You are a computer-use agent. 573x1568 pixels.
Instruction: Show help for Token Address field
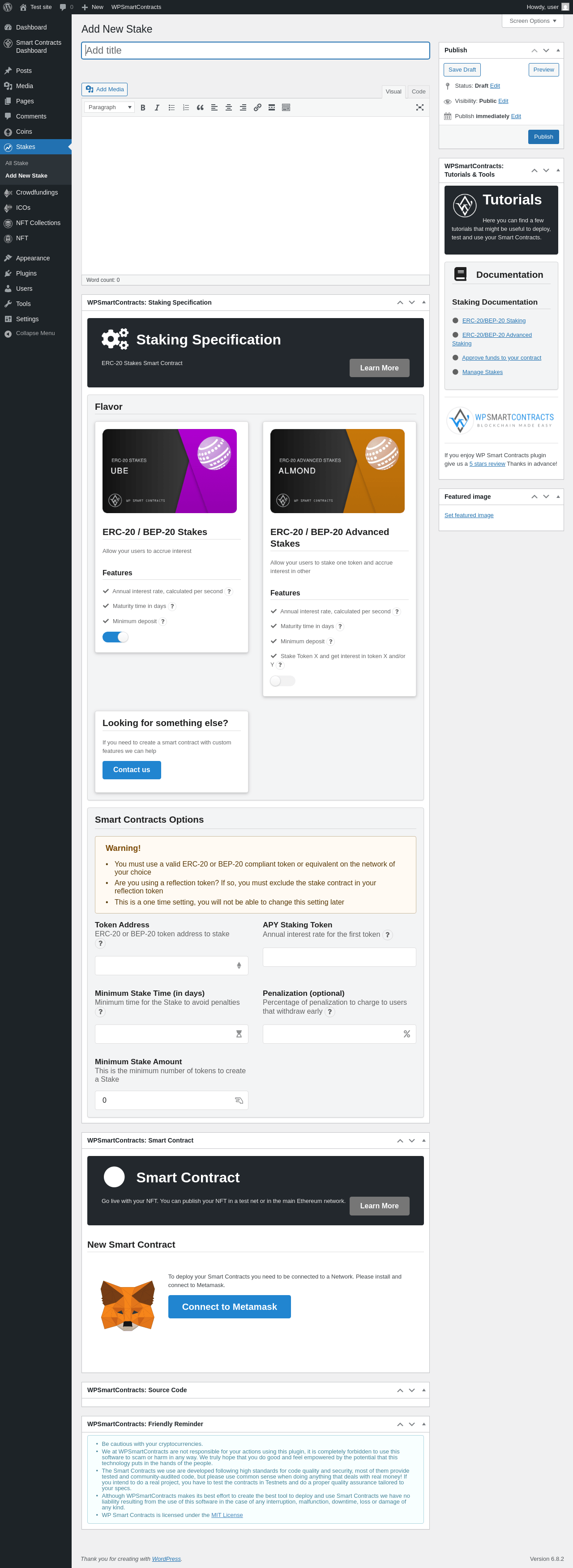click(100, 943)
